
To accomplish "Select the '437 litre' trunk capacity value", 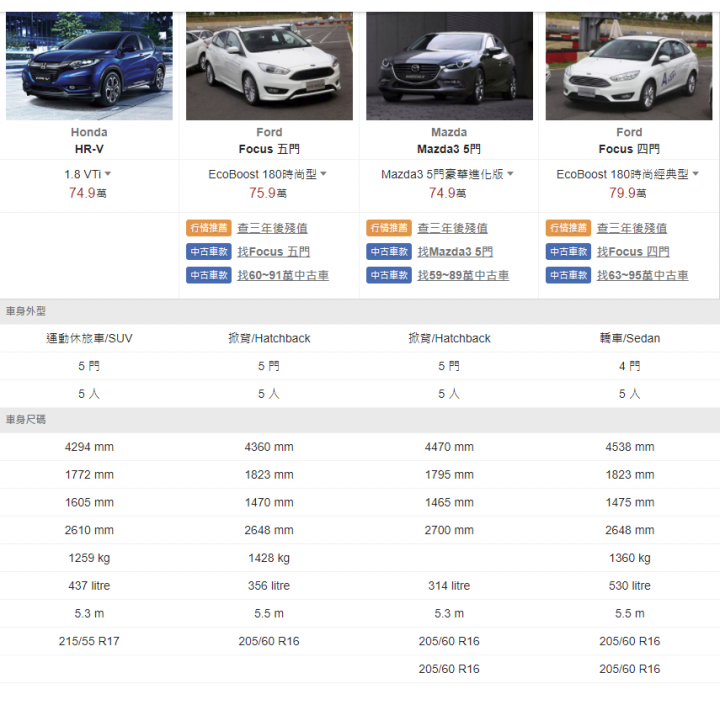I will [x=89, y=586].
